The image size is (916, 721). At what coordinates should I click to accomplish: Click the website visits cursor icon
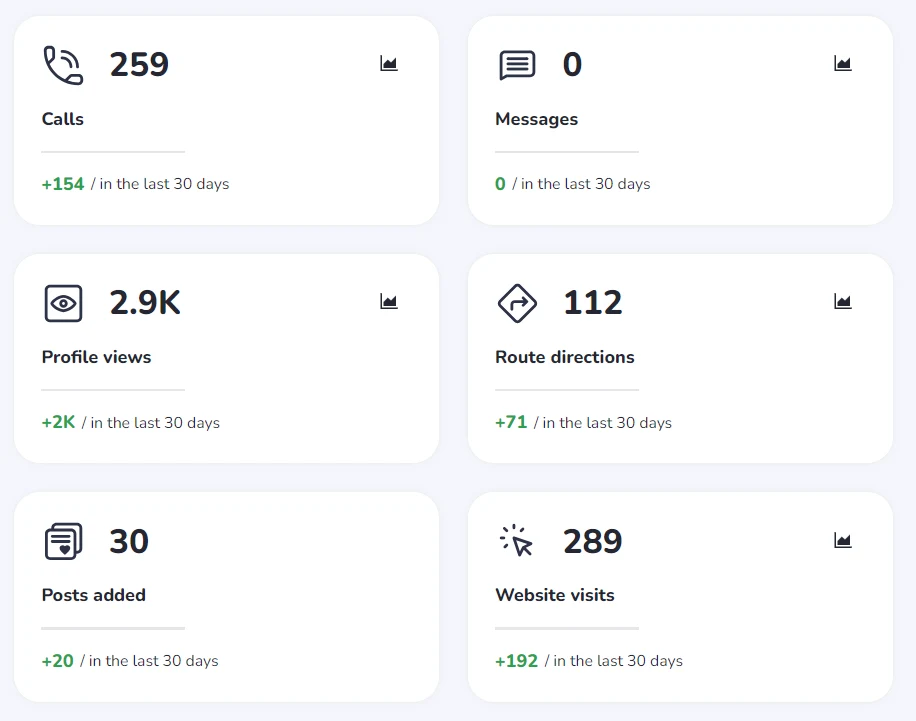[x=516, y=540]
